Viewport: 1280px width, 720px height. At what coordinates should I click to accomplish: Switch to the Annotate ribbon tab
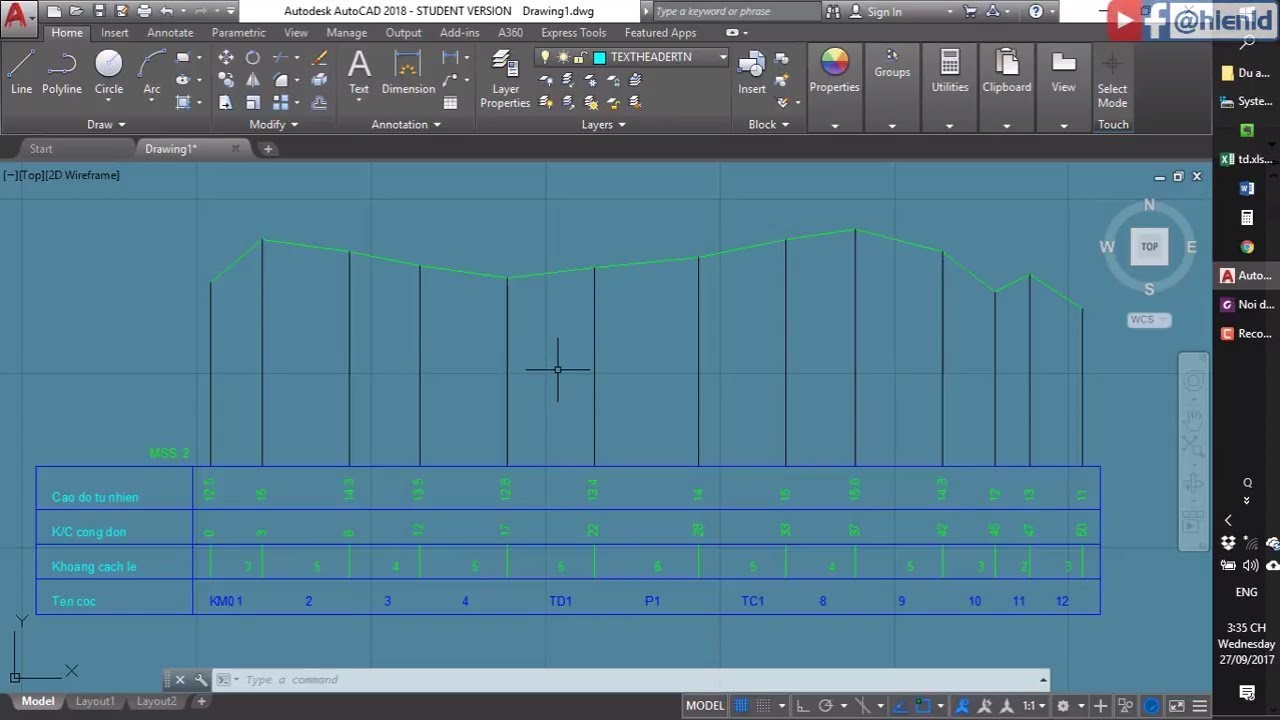tap(170, 32)
